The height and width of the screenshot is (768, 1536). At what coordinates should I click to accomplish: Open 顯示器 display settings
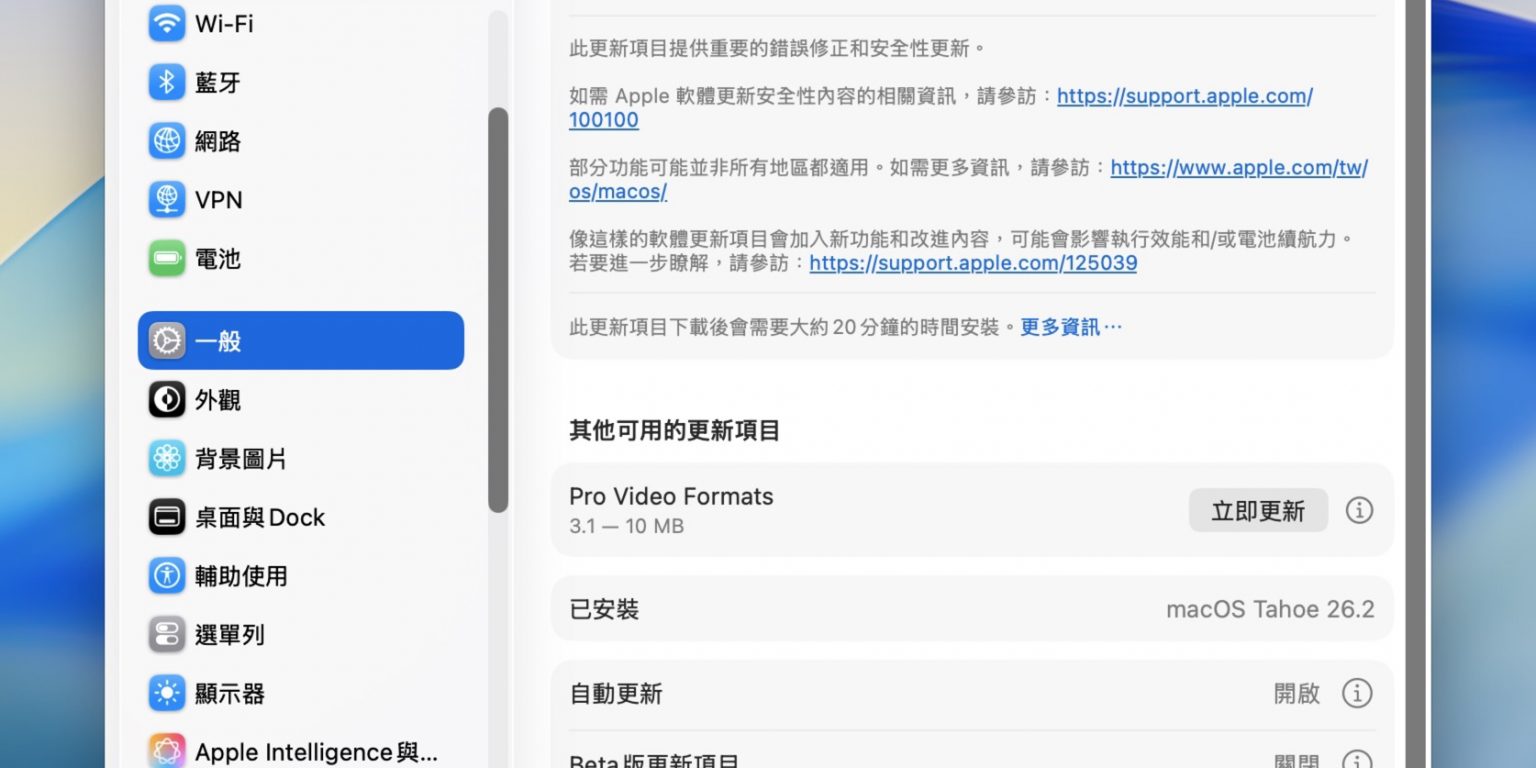point(229,694)
